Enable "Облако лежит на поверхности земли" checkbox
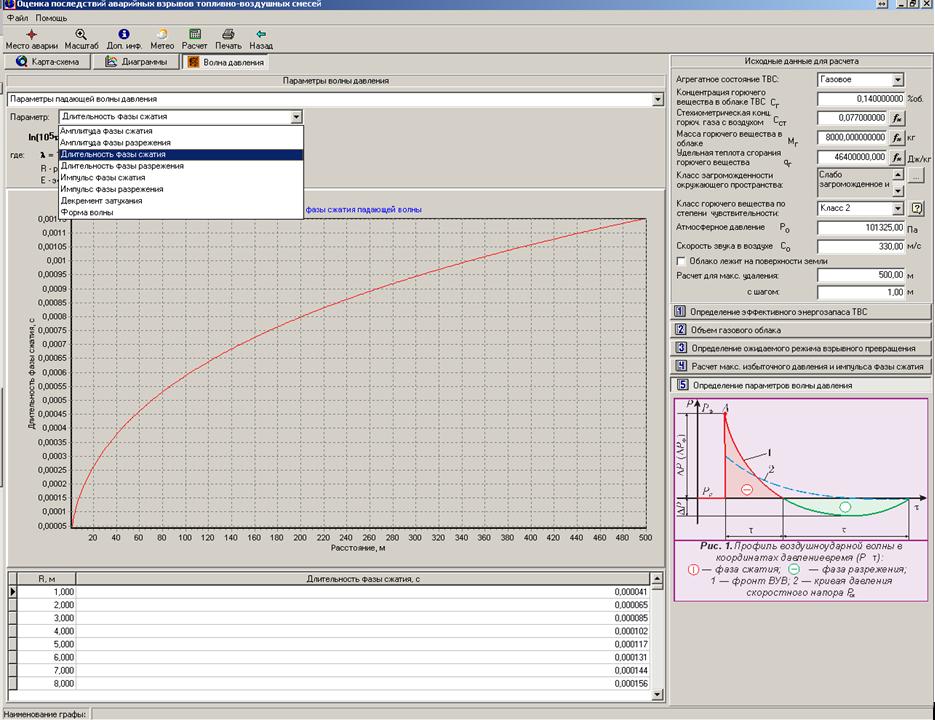 point(682,260)
